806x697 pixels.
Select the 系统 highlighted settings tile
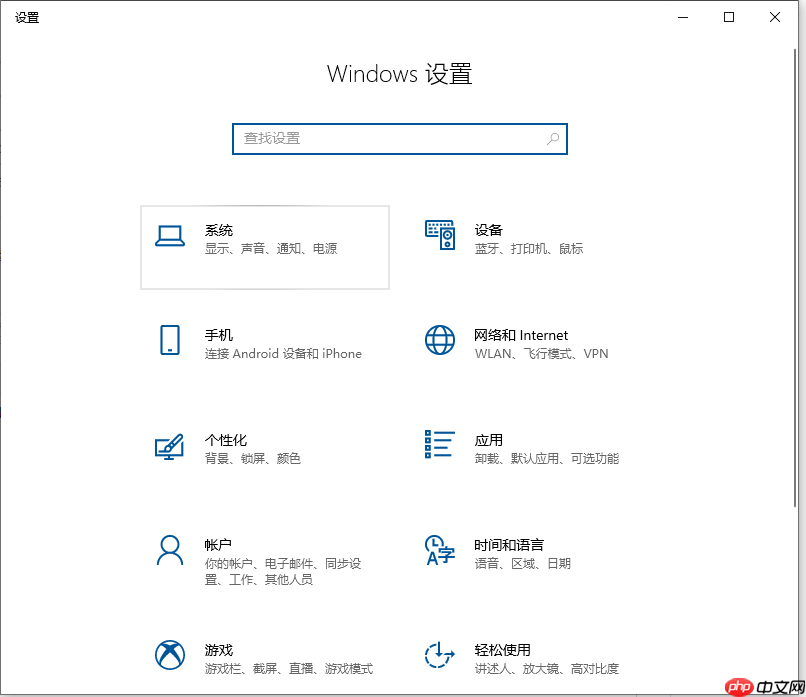pos(265,247)
